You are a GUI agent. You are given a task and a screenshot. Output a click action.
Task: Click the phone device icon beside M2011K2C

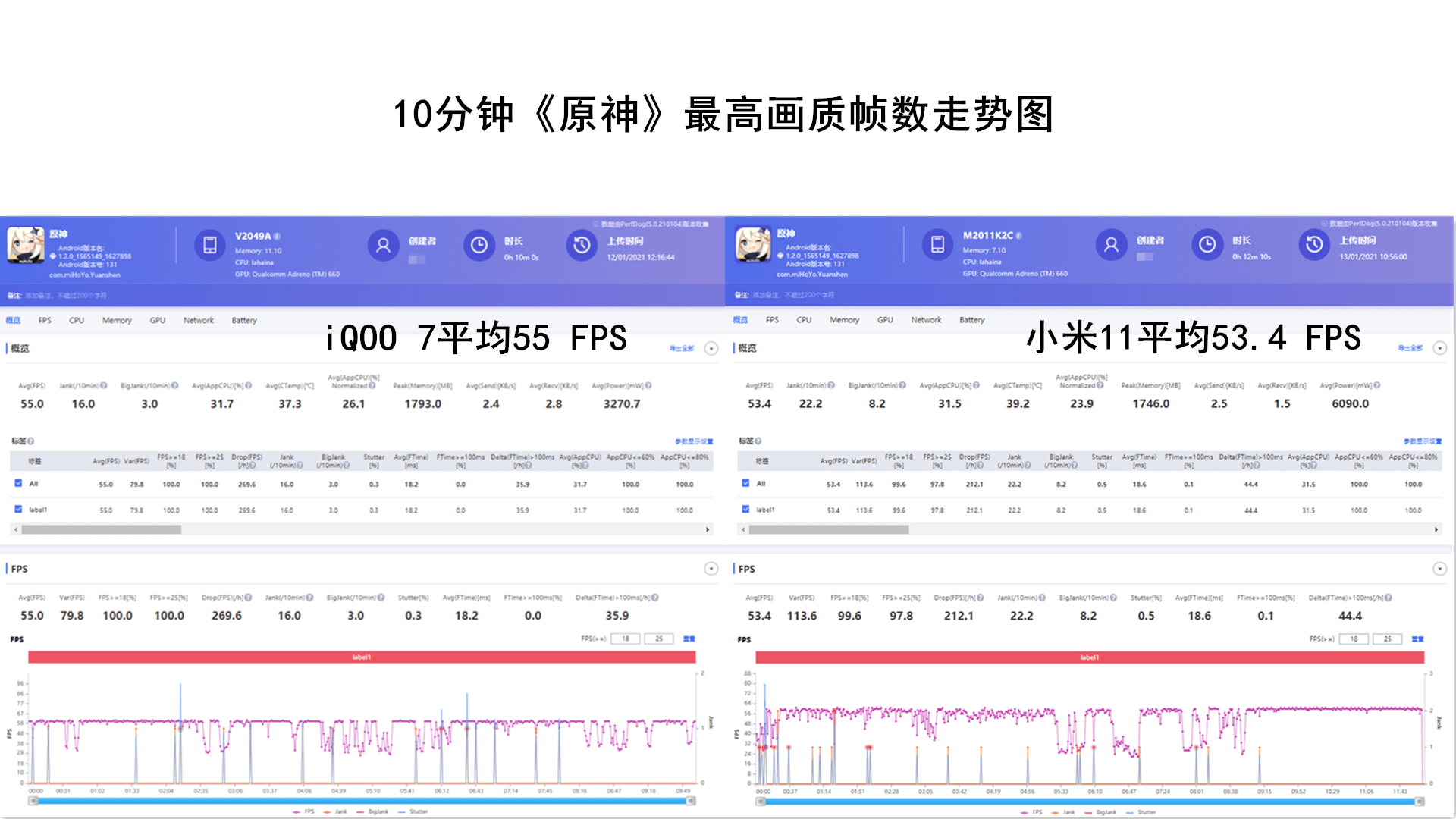(x=938, y=244)
